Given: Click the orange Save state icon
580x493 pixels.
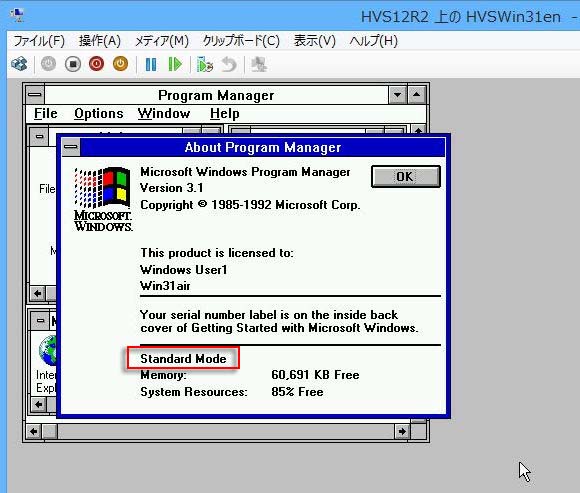Looking at the screenshot, I should pos(120,64).
